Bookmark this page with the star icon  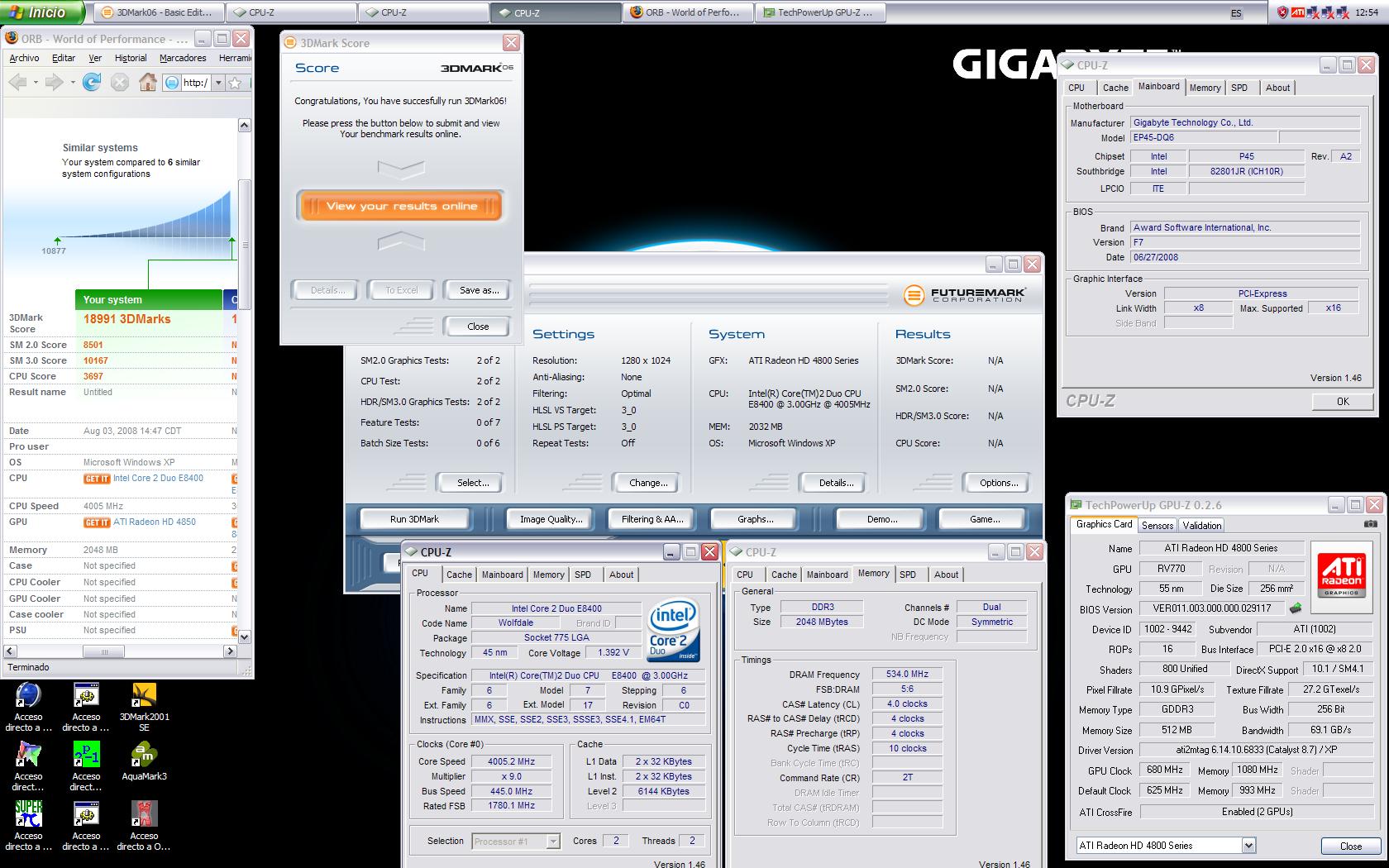[235, 83]
